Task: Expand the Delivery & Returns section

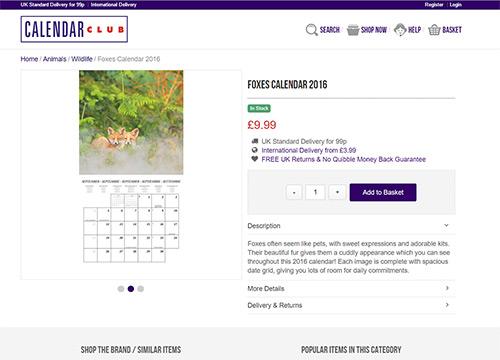Action: click(351, 305)
